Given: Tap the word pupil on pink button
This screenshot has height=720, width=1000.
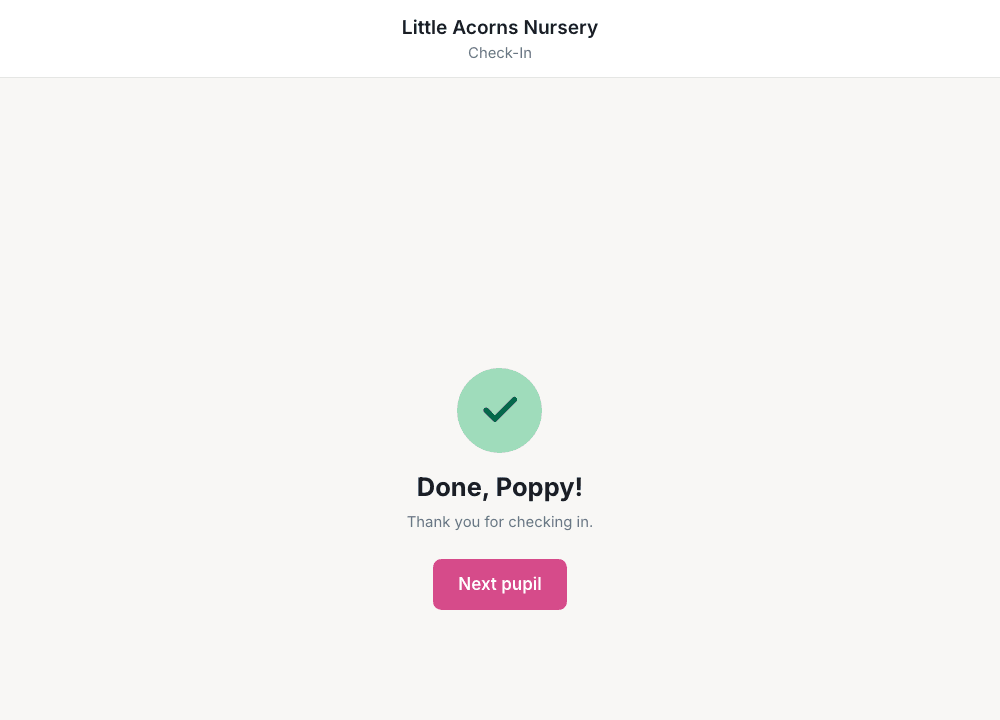Looking at the screenshot, I should 521,585.
